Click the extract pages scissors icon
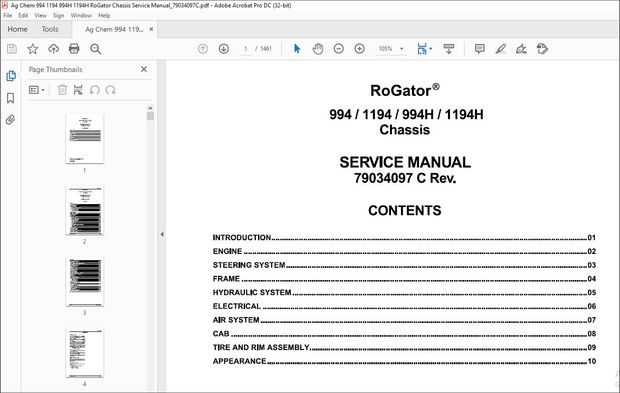The image size is (620, 393). (x=78, y=90)
